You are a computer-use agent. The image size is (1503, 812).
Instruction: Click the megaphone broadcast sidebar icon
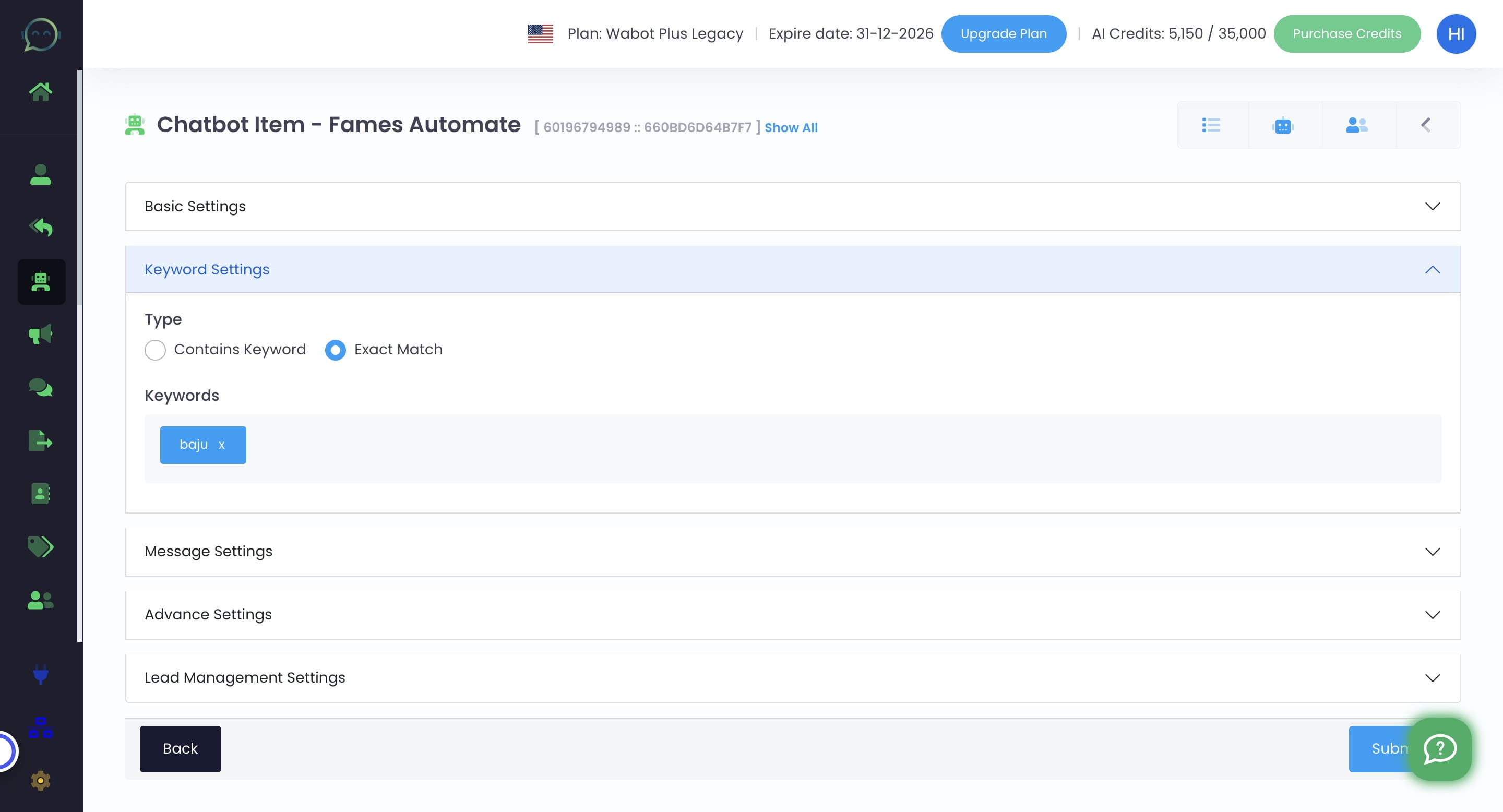40,335
